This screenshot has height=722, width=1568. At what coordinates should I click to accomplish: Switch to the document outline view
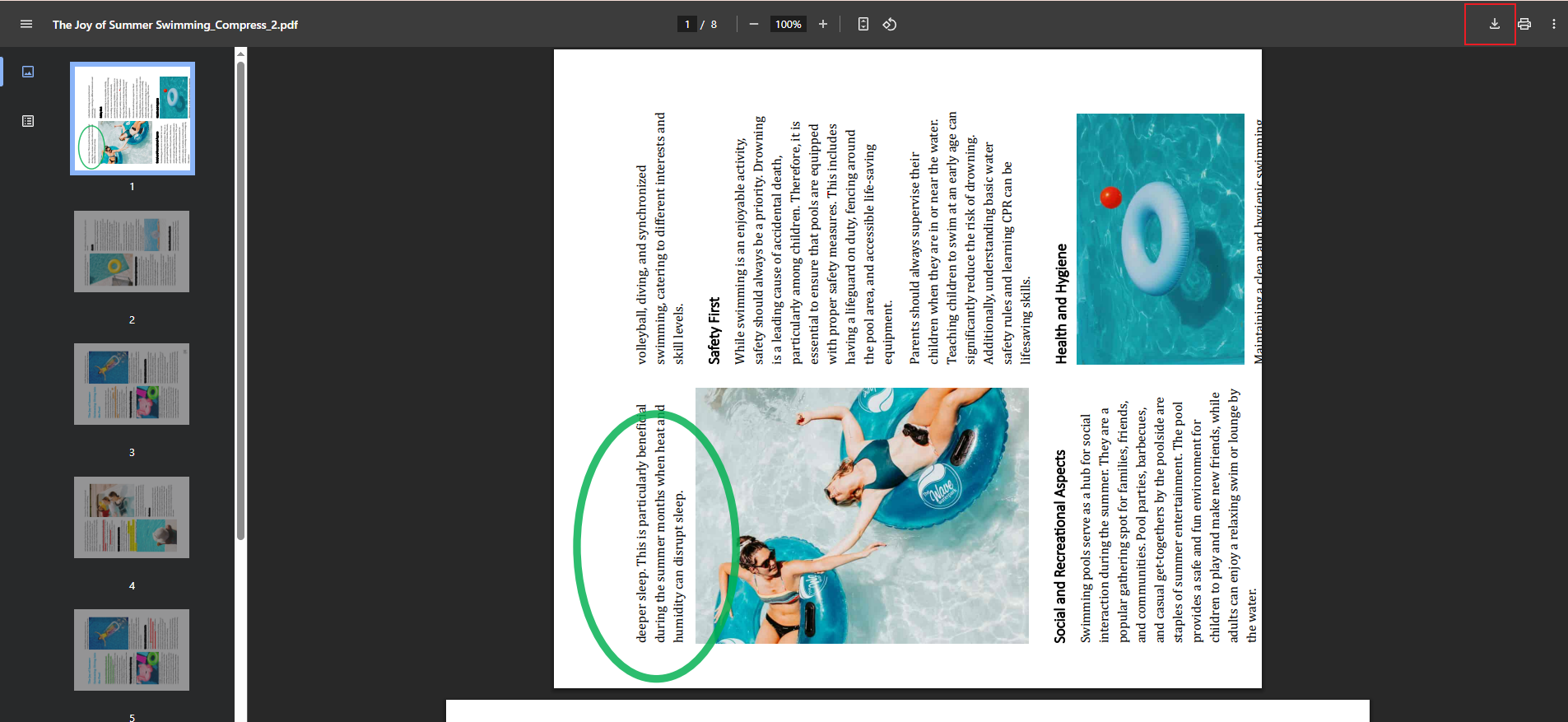tap(28, 121)
